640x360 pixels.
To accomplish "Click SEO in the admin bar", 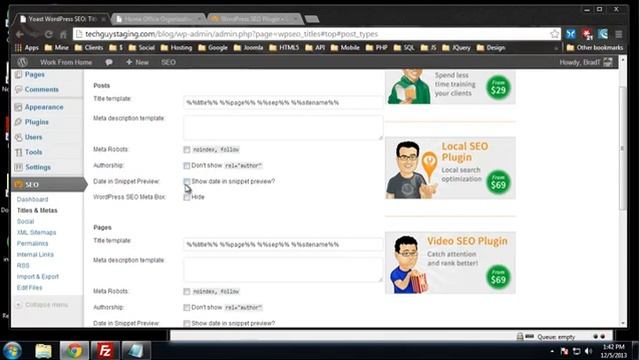I will tap(168, 62).
